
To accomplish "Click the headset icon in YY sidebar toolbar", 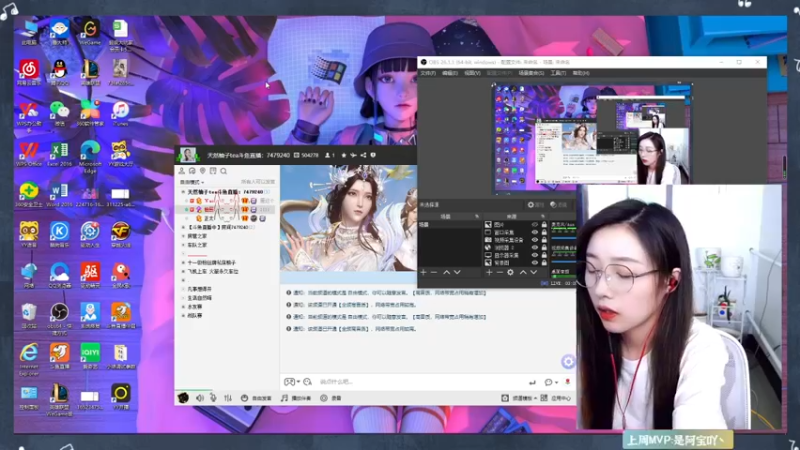I will click(192, 171).
